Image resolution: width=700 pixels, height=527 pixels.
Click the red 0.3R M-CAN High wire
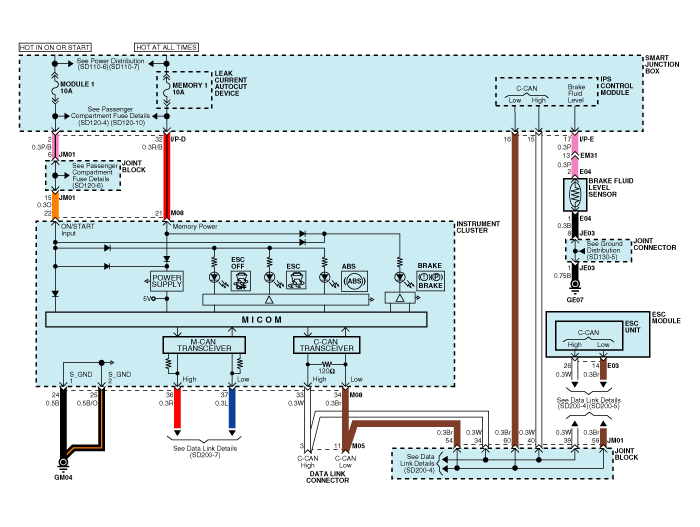[x=177, y=408]
